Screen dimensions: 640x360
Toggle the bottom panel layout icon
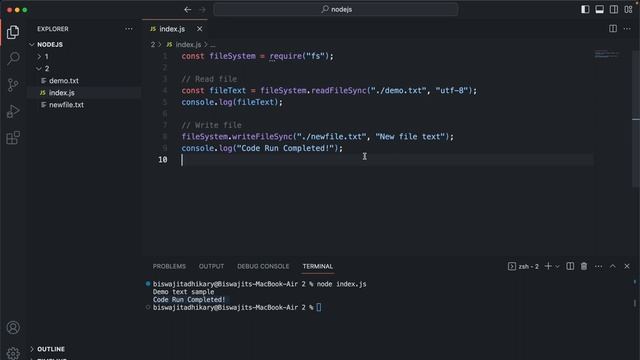point(599,9)
